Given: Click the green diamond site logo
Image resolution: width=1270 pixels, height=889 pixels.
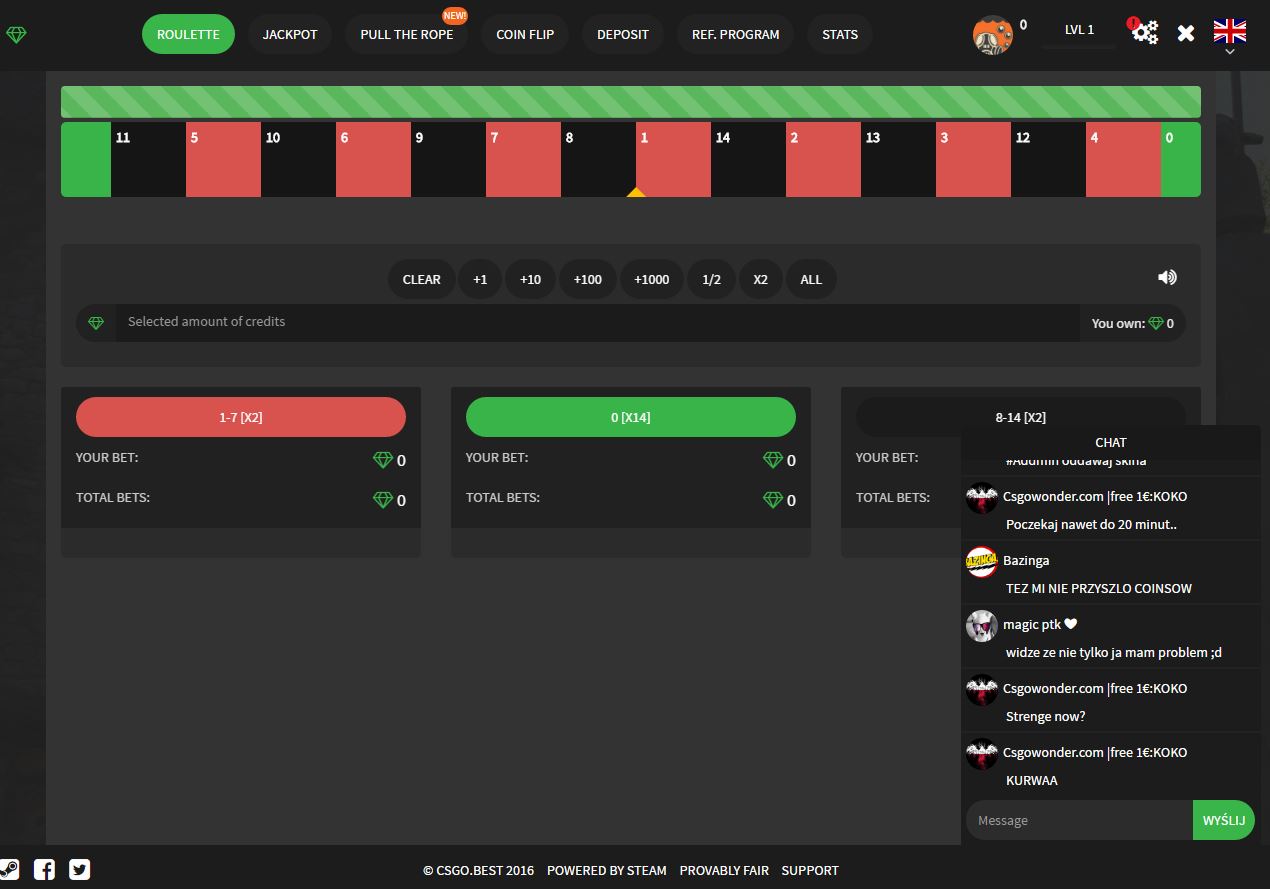Looking at the screenshot, I should click(16, 35).
